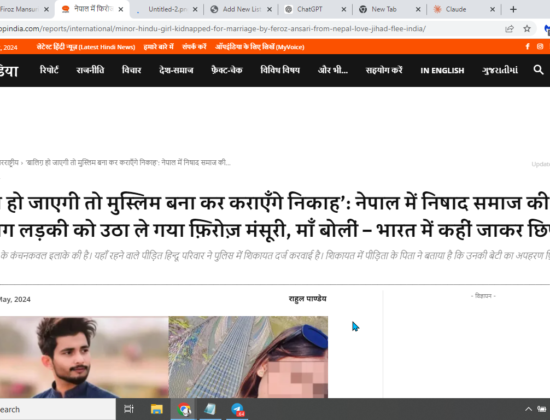The height and width of the screenshot is (420, 550).
Task: Close the Firoz Mansuri tab
Action: 46,9
